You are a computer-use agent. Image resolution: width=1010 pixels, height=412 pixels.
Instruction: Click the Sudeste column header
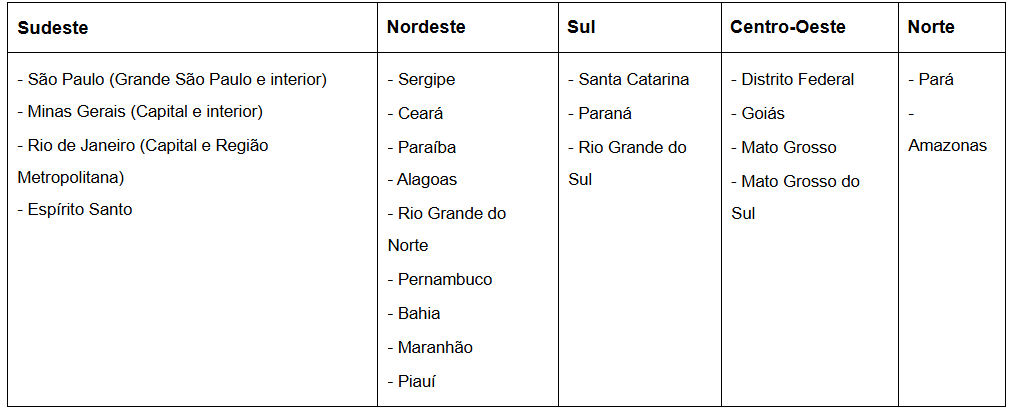(53, 28)
